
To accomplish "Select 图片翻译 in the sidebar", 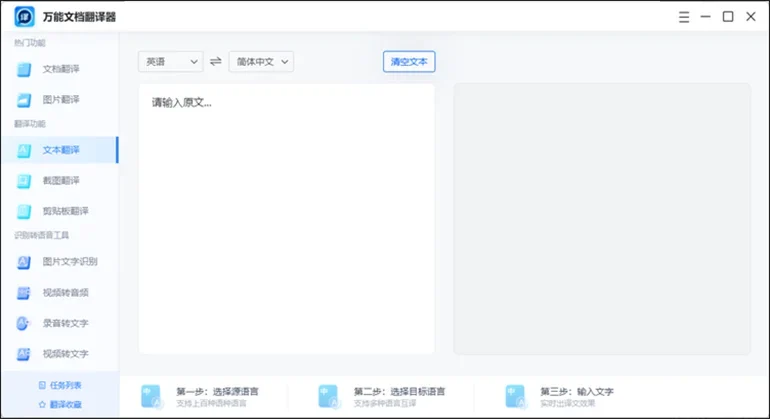I will point(59,100).
